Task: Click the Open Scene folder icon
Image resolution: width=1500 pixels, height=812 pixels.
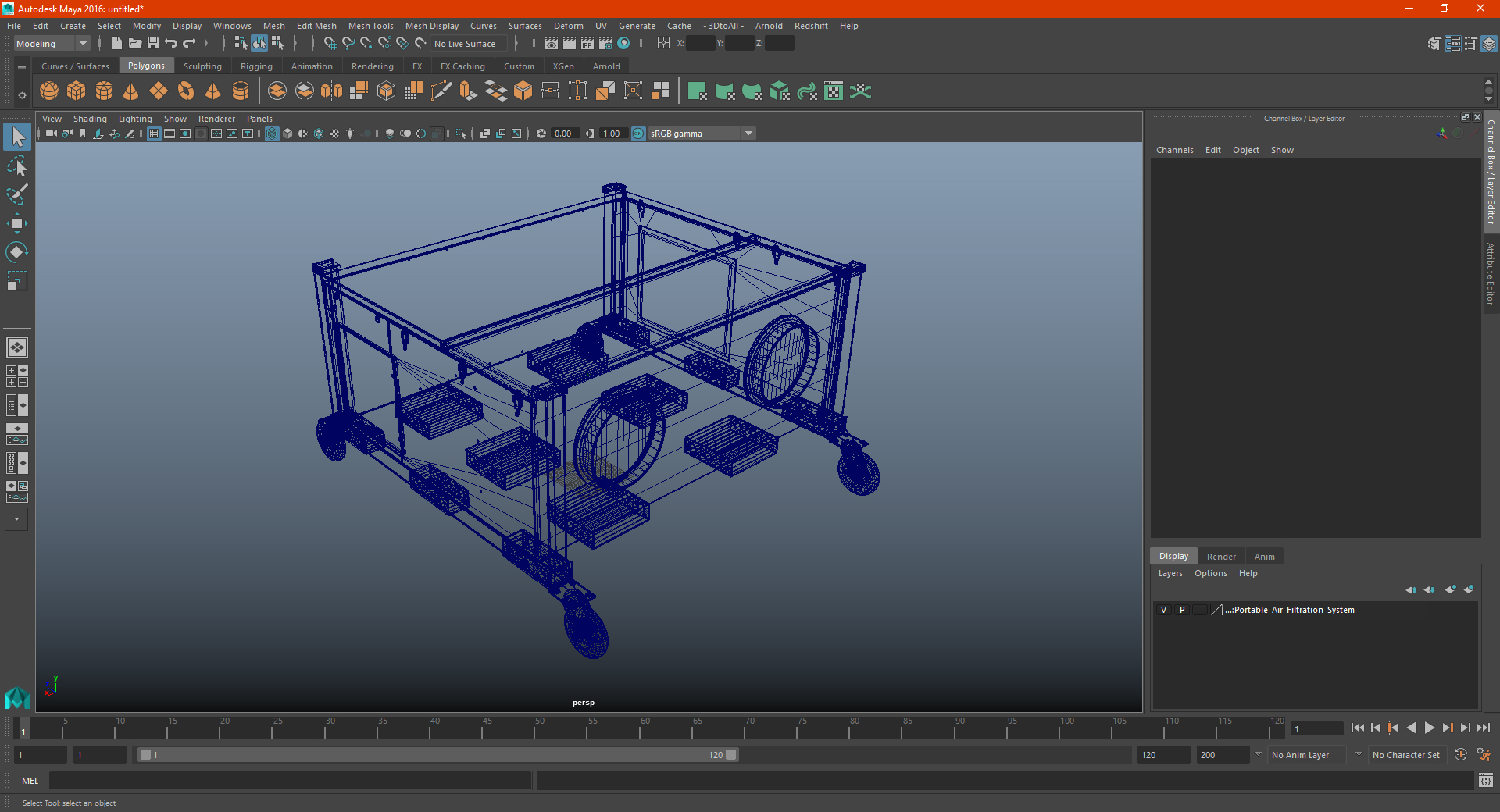Action: coord(135,44)
